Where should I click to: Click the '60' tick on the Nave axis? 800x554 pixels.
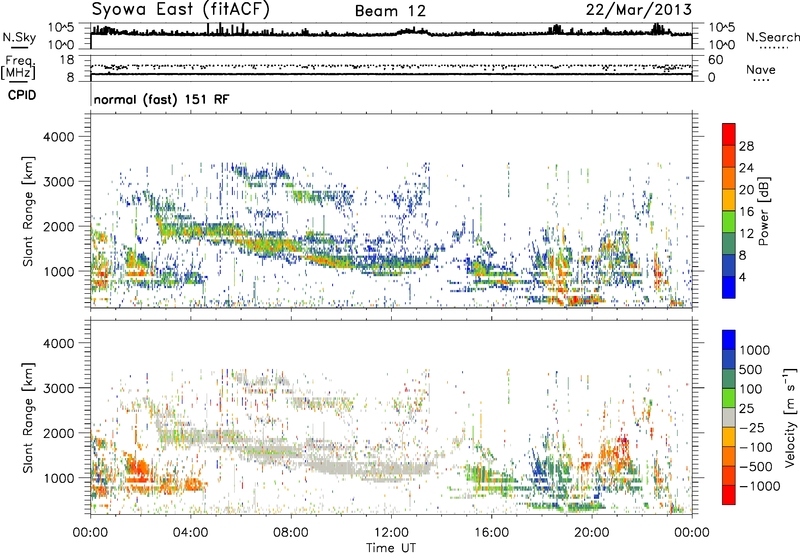tap(715, 60)
